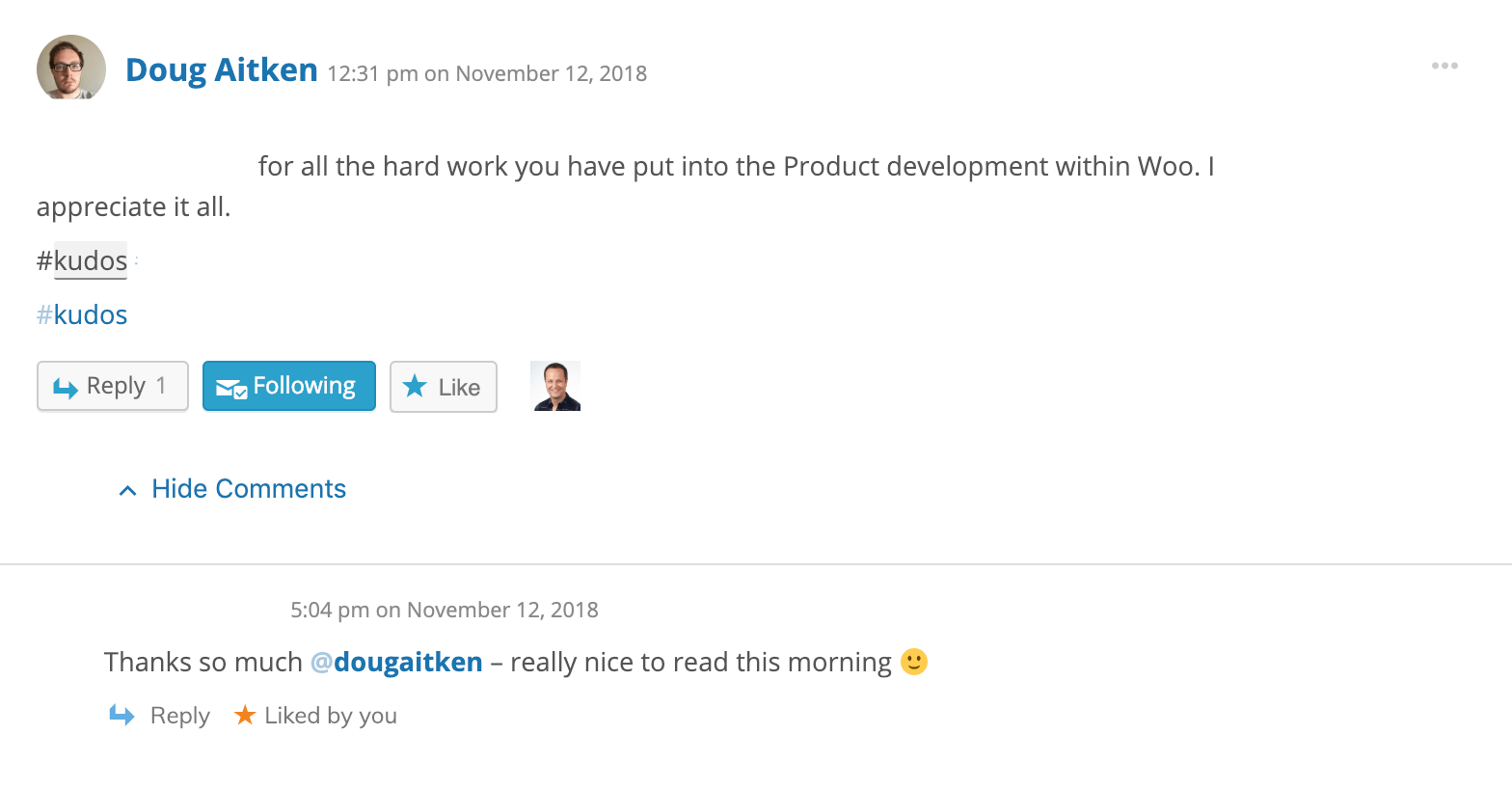Screen dimensions: 1512x789
Task: Expand replies using the Reply 1 counter
Action: (x=159, y=385)
